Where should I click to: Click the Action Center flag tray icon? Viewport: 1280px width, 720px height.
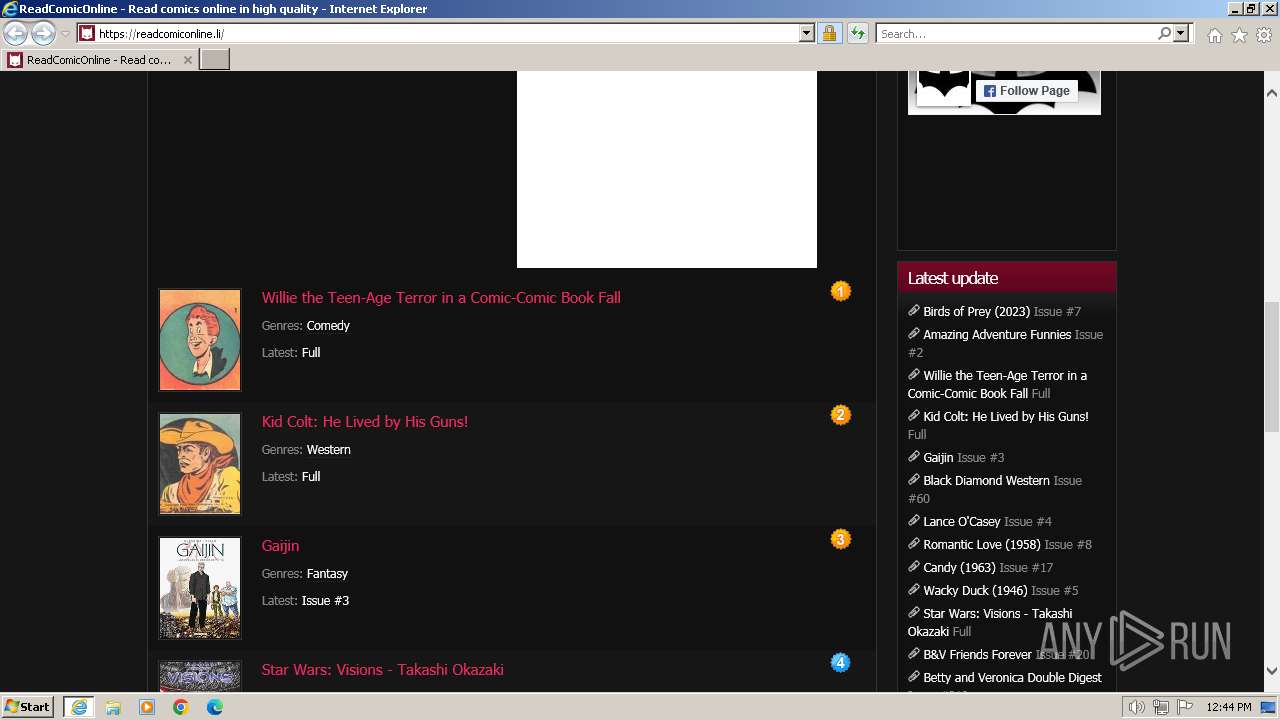tap(1185, 707)
